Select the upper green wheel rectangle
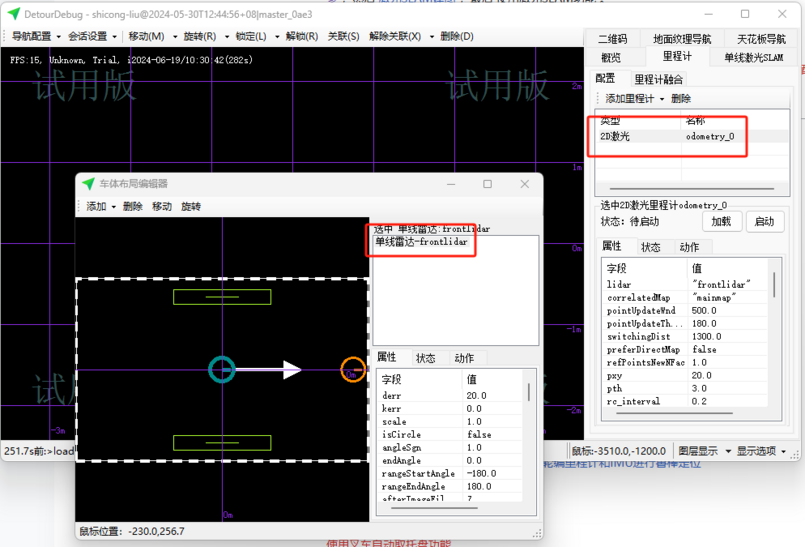Image resolution: width=805 pixels, height=547 pixels. [x=221, y=297]
